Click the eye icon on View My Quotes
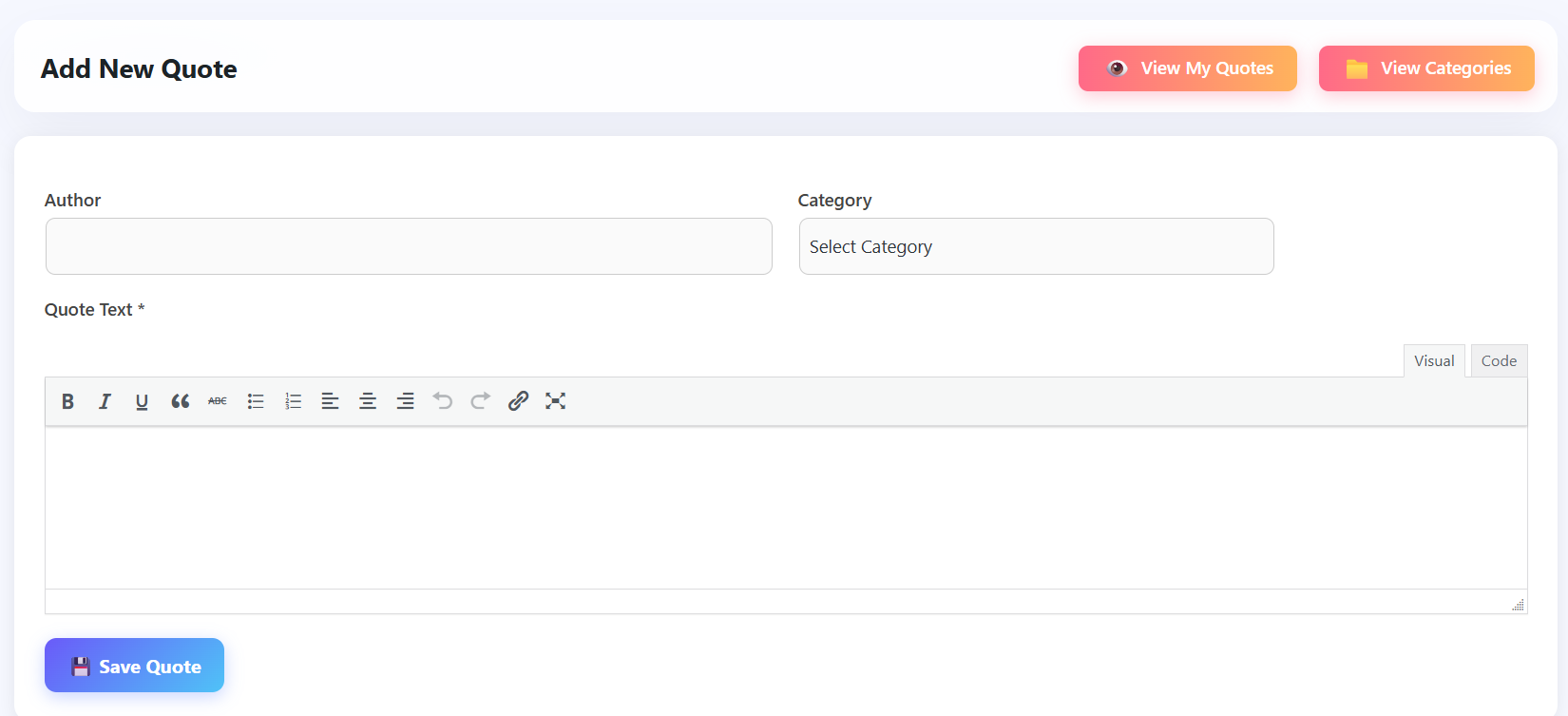 pos(1118,68)
